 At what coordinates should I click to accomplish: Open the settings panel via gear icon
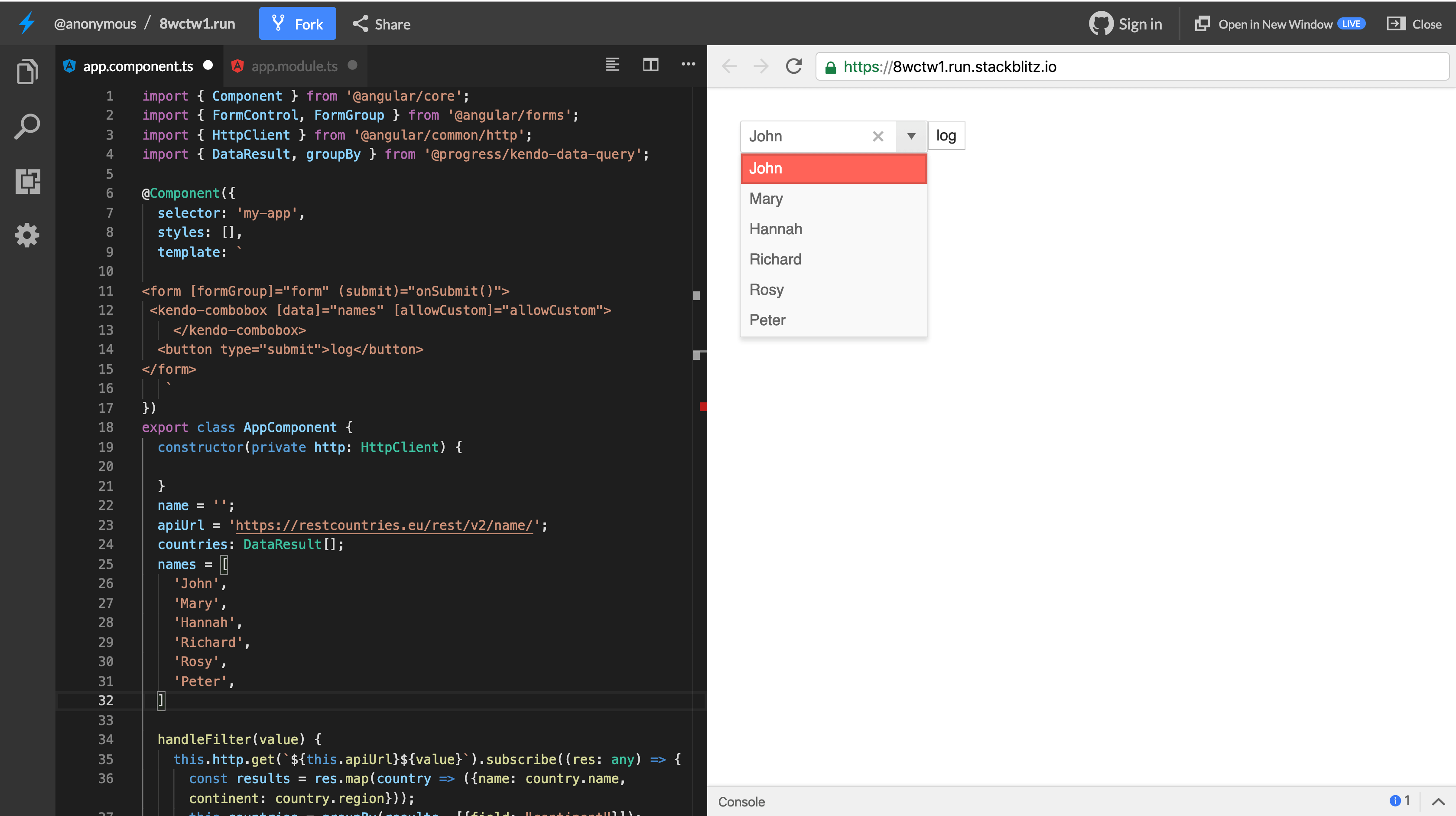click(26, 235)
